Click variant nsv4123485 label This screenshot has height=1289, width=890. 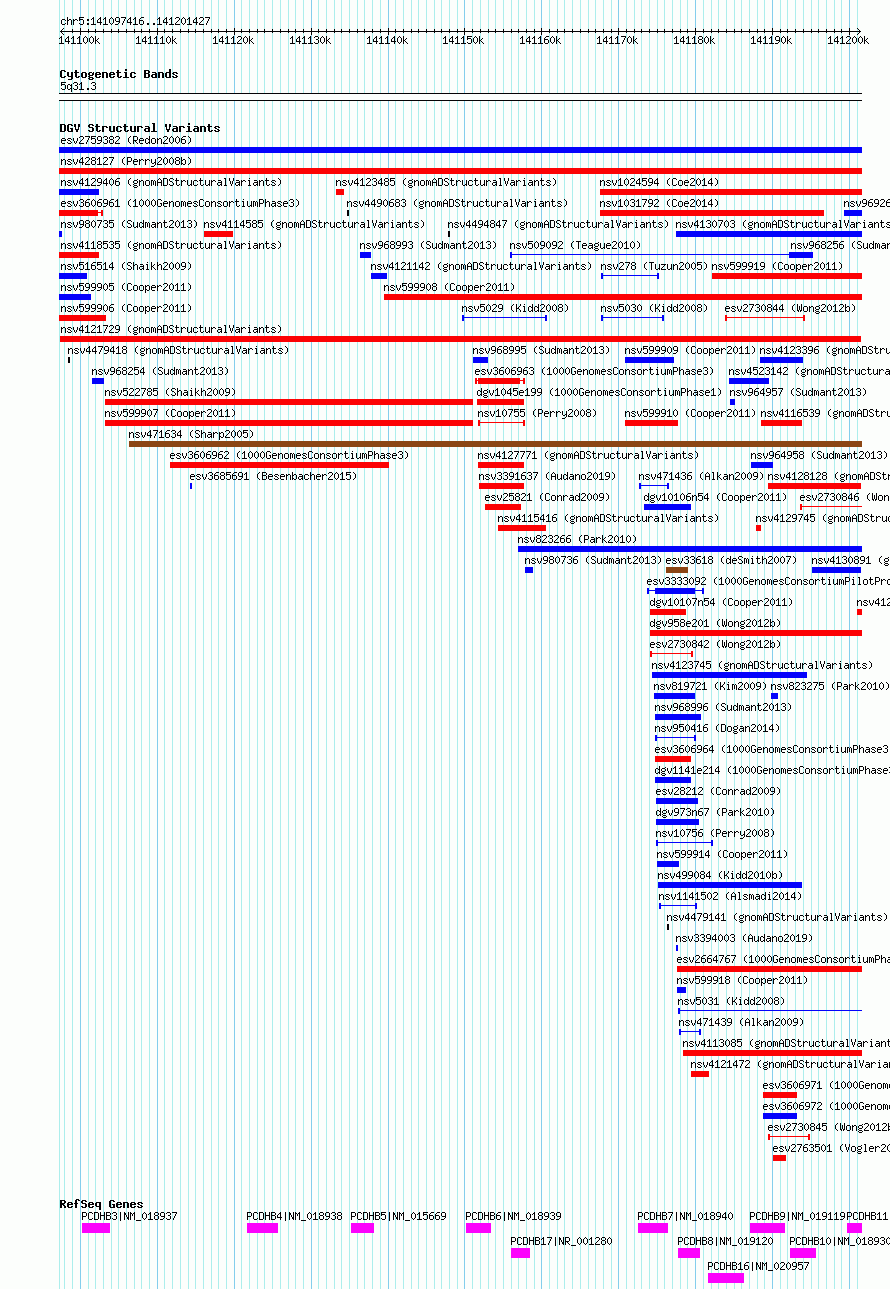(x=446, y=182)
